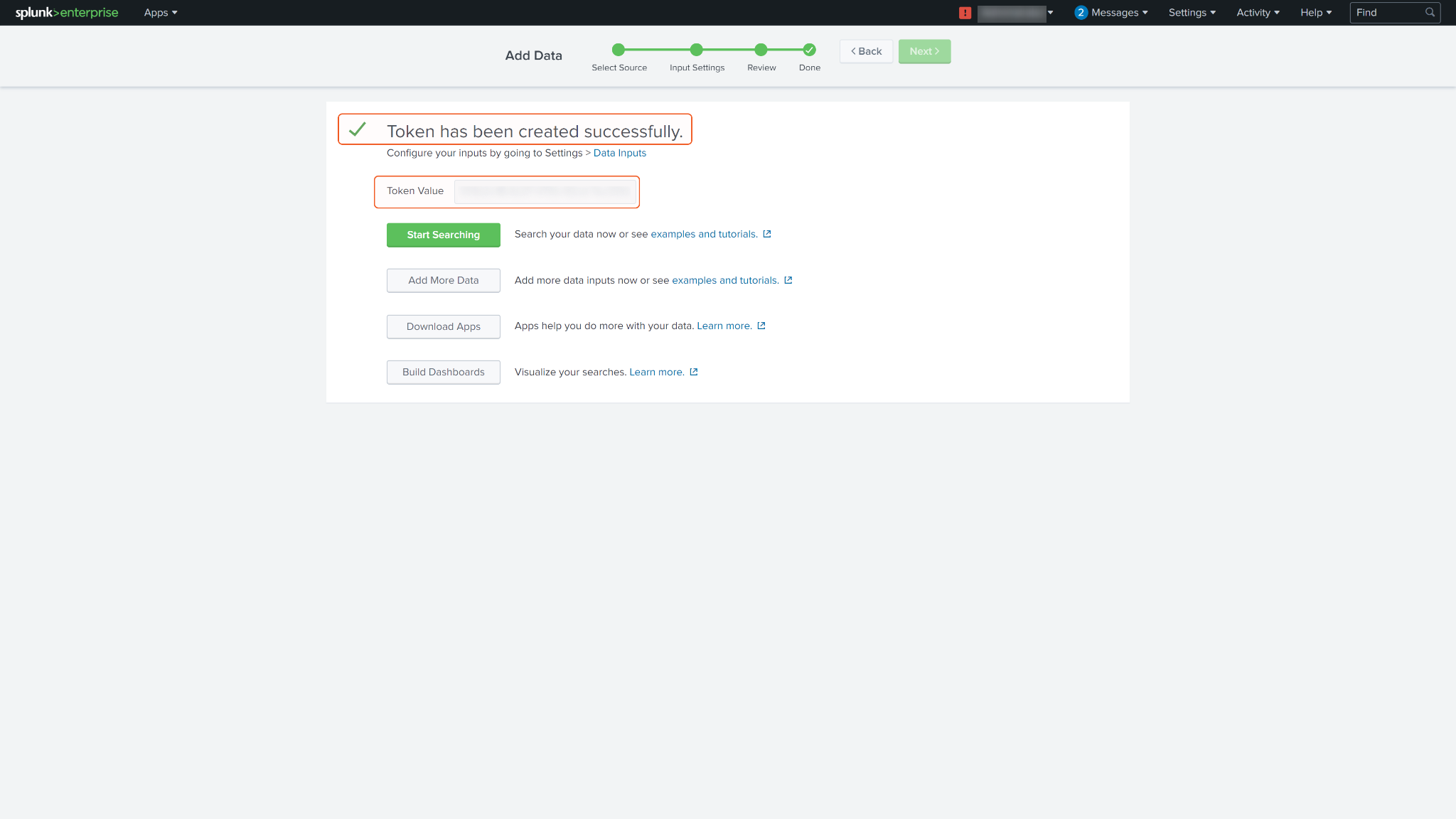Screen dimensions: 1456x819
Task: Click the Splunk Enterprise logo
Action: [67, 13]
